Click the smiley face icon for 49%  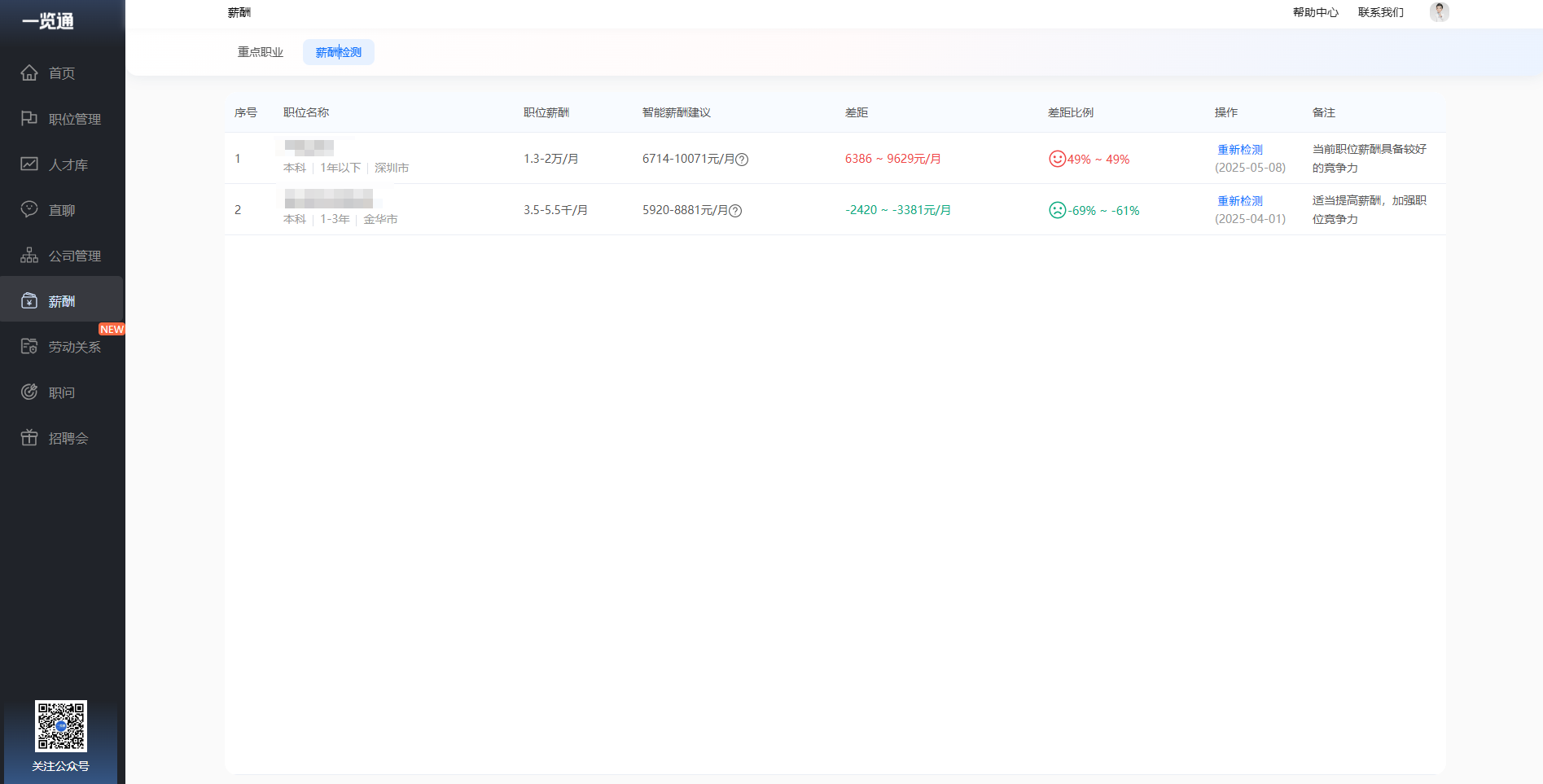pos(1057,159)
